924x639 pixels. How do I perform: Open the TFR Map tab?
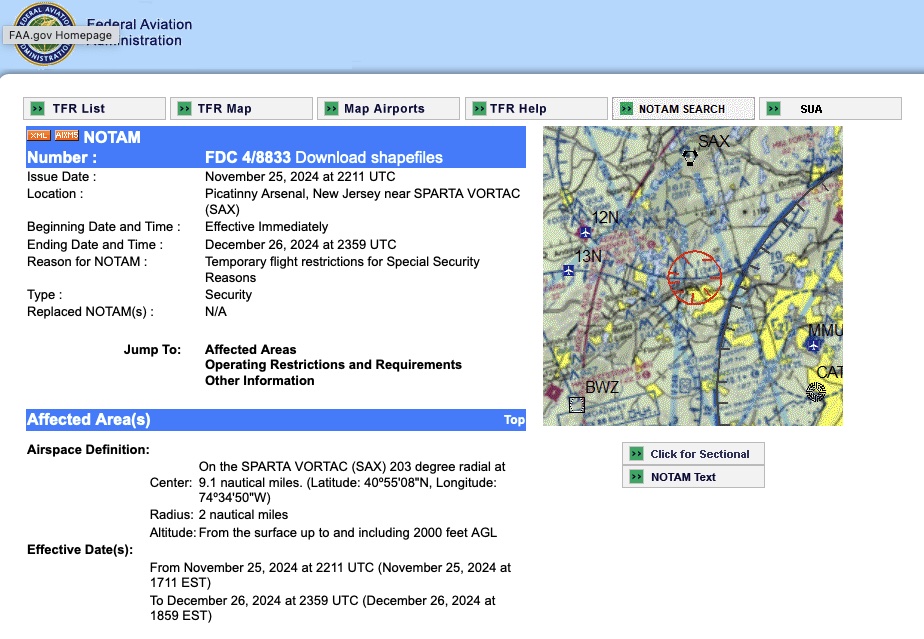point(240,109)
